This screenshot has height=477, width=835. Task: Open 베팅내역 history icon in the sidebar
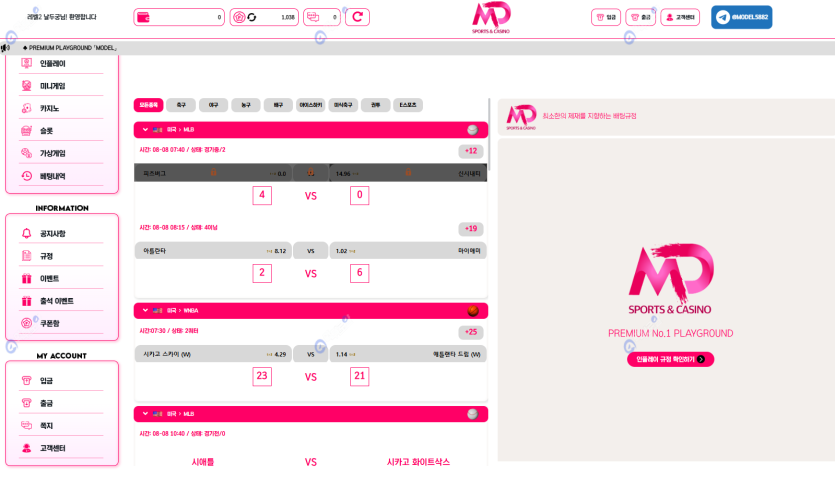(x=27, y=176)
